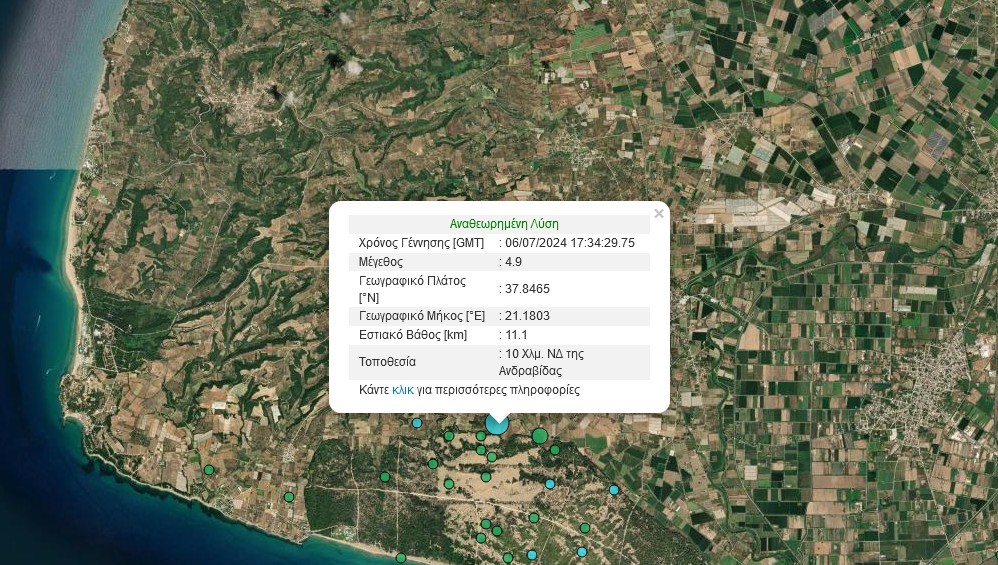Click the 'Εστιακό Βάθος [km]' label
Image resolution: width=998 pixels, height=565 pixels.
click(x=413, y=335)
